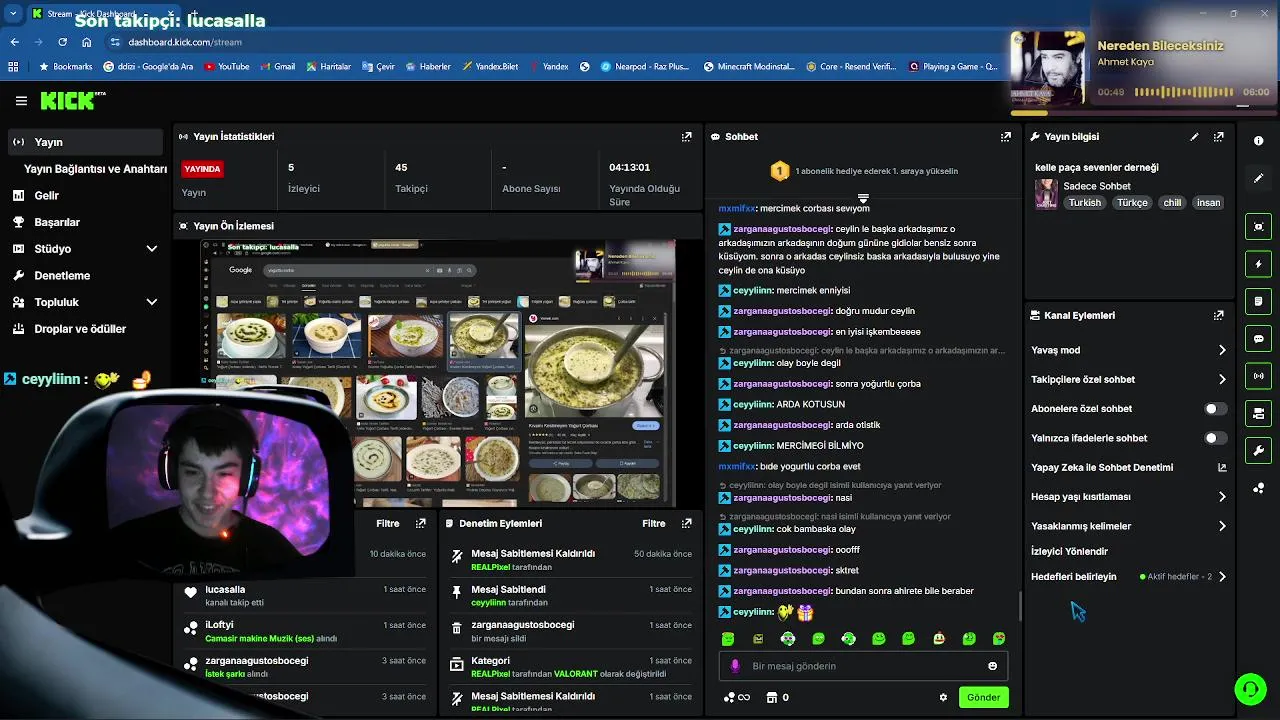This screenshot has width=1280, height=720.
Task: Click the Sadece Sohbet category thumbnail
Action: (x=1046, y=193)
